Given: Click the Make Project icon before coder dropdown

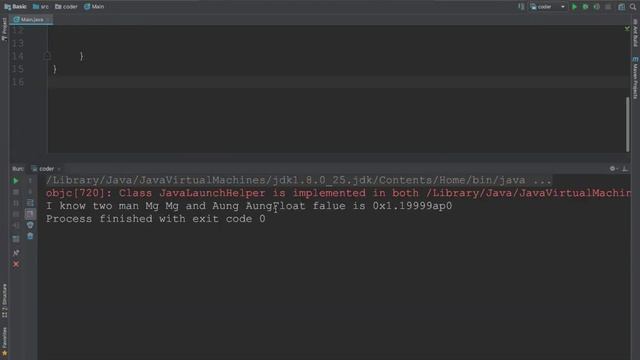Looking at the screenshot, I should coord(521,7).
